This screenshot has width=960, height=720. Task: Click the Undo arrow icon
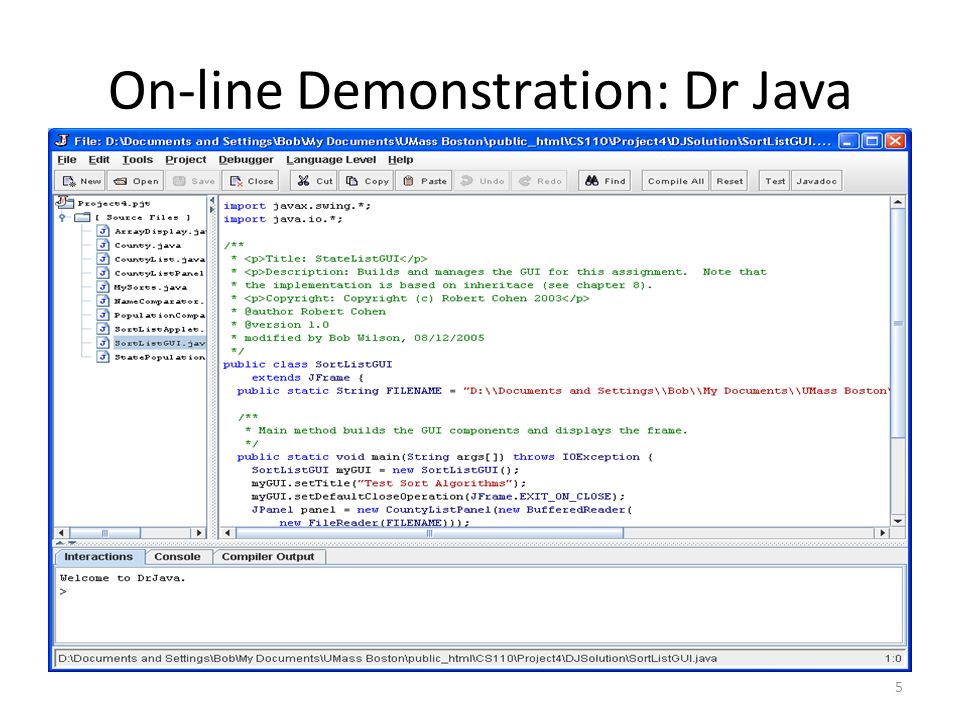coord(467,181)
